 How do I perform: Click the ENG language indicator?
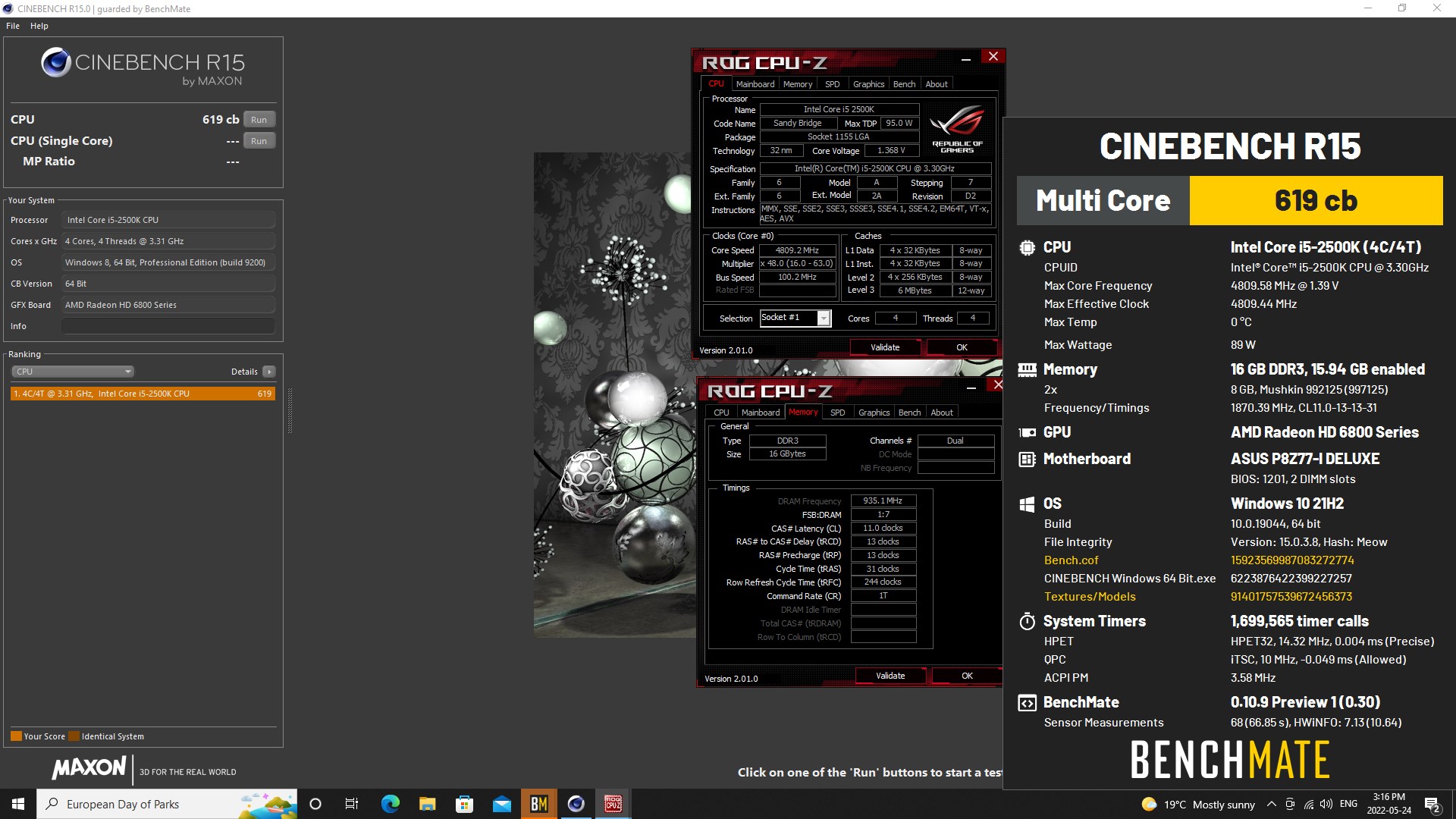coord(1348,804)
